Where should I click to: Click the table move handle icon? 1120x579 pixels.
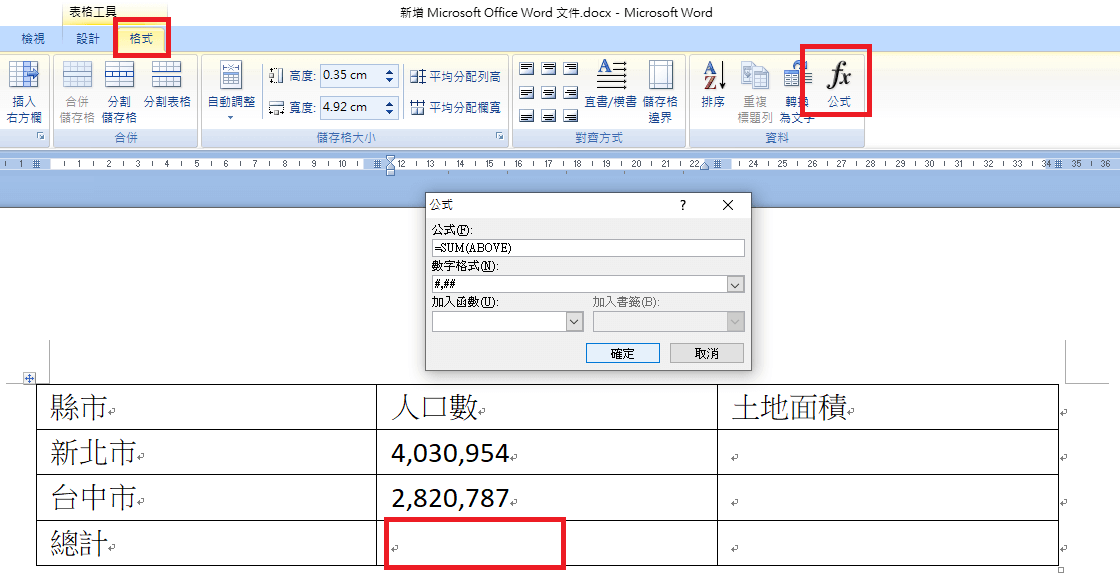(29, 378)
